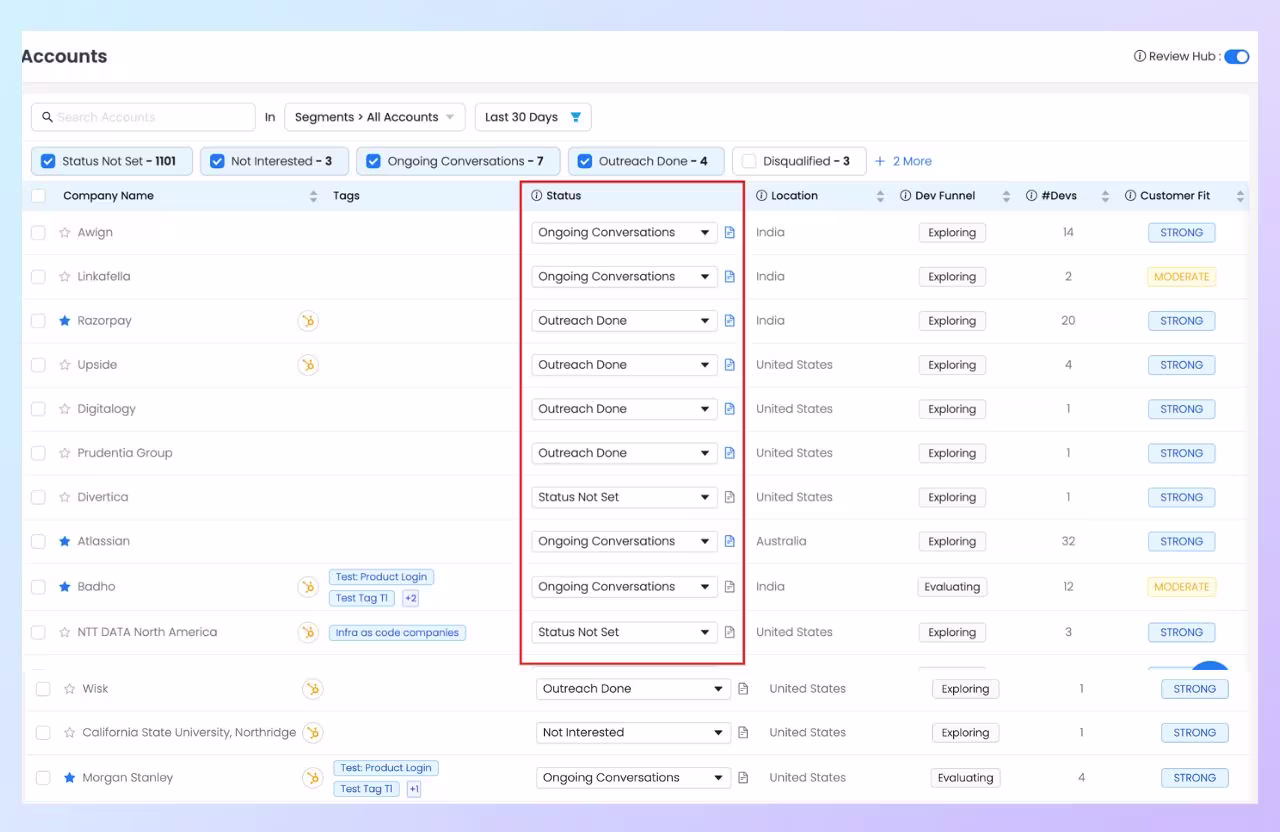Open the HubSpot icon for Badho
Screen dimensions: 1280x832
308,587
